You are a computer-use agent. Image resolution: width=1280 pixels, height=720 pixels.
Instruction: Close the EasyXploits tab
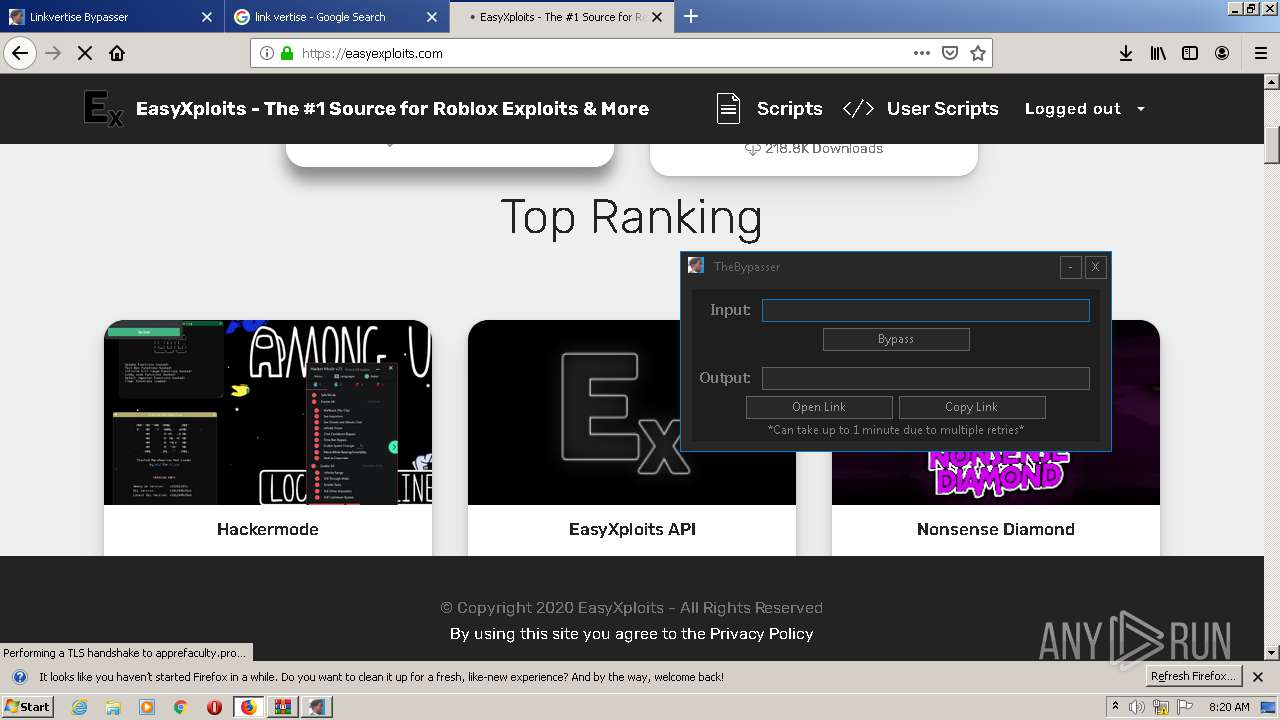pyautogui.click(x=656, y=17)
